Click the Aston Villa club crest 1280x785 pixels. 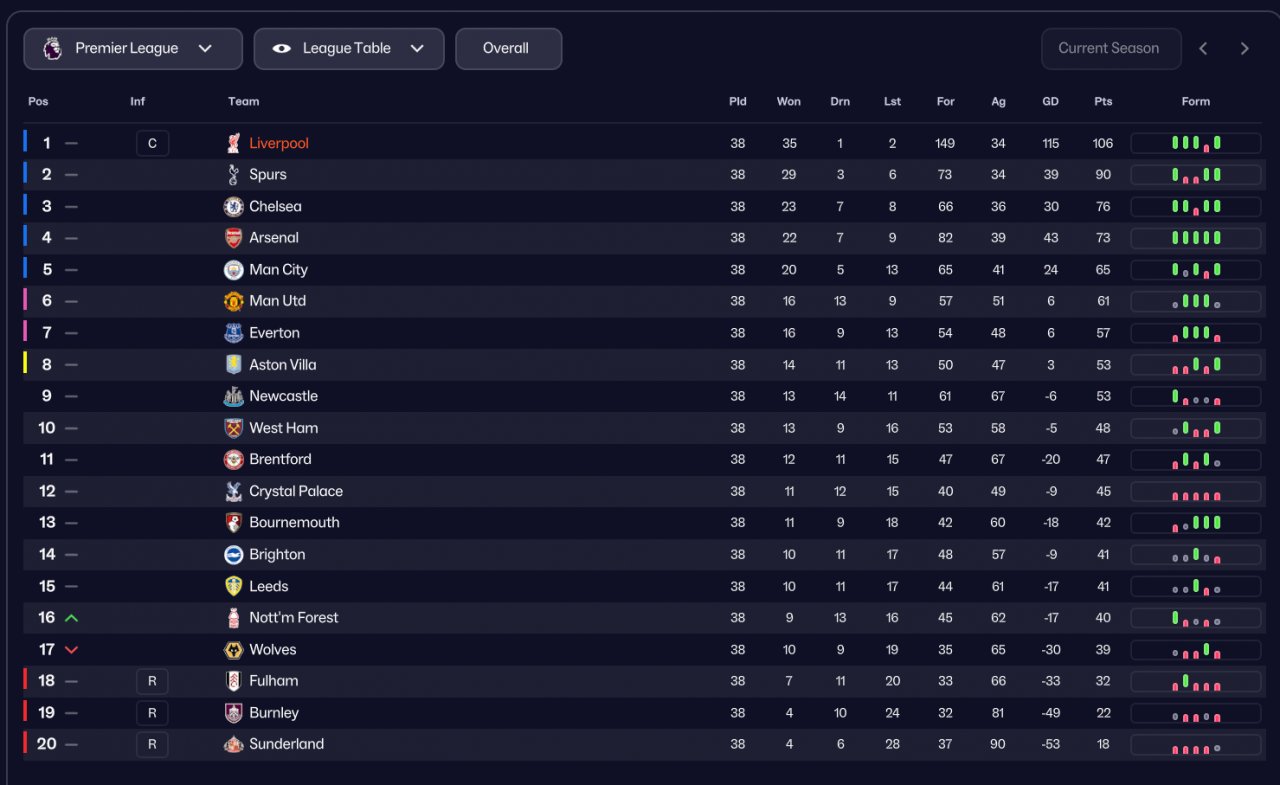click(233, 365)
